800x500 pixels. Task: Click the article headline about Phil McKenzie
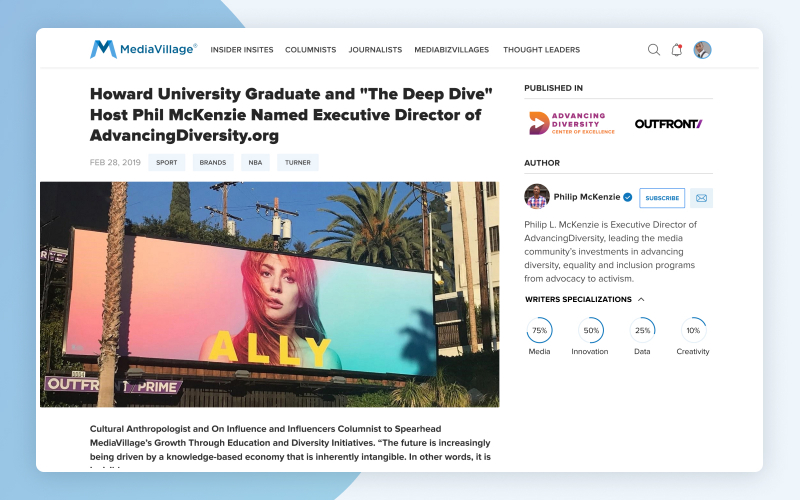click(291, 115)
